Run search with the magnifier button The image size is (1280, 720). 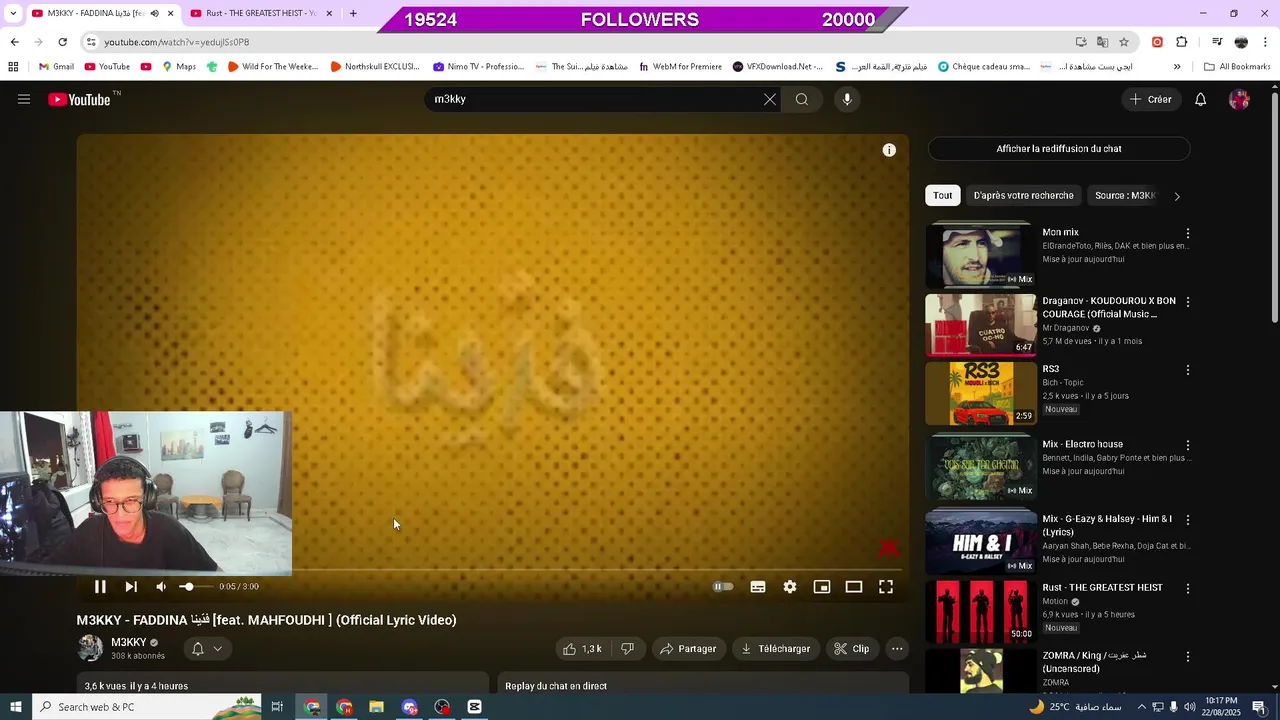pyautogui.click(x=802, y=99)
